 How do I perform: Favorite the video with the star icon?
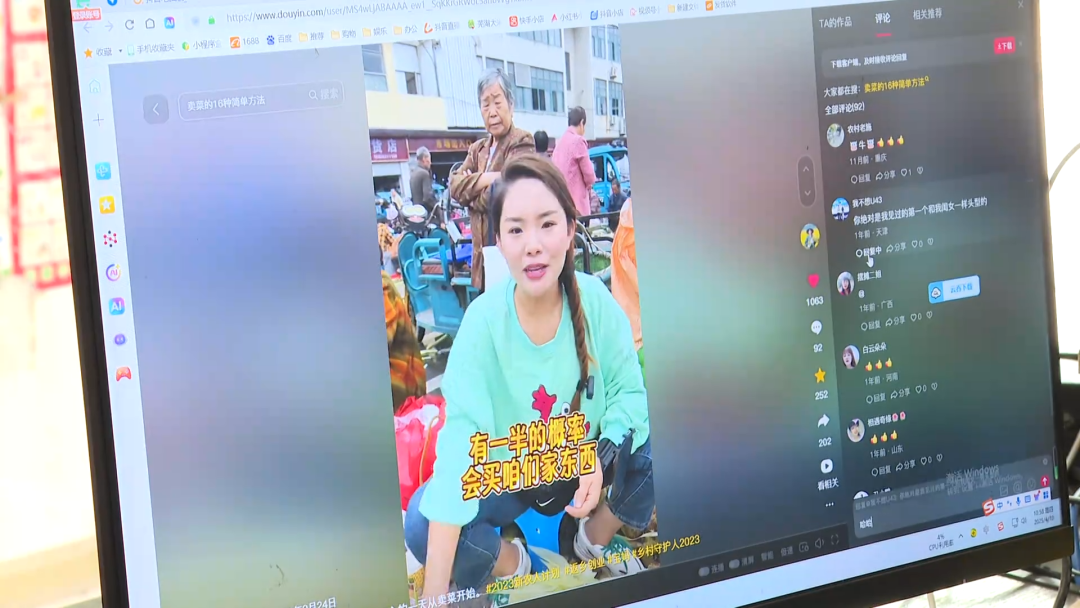(x=819, y=374)
